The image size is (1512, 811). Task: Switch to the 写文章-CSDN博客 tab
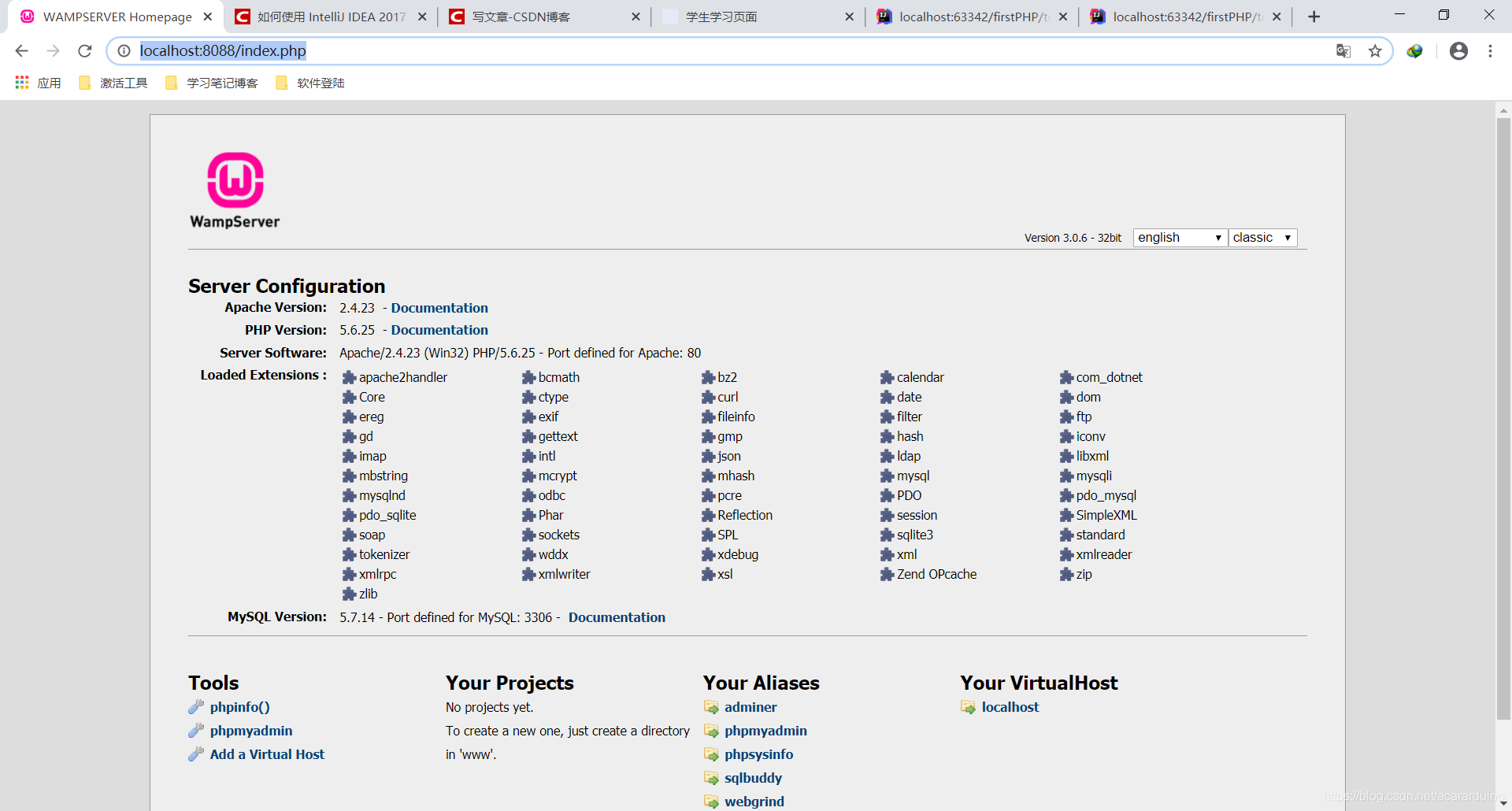point(543,17)
